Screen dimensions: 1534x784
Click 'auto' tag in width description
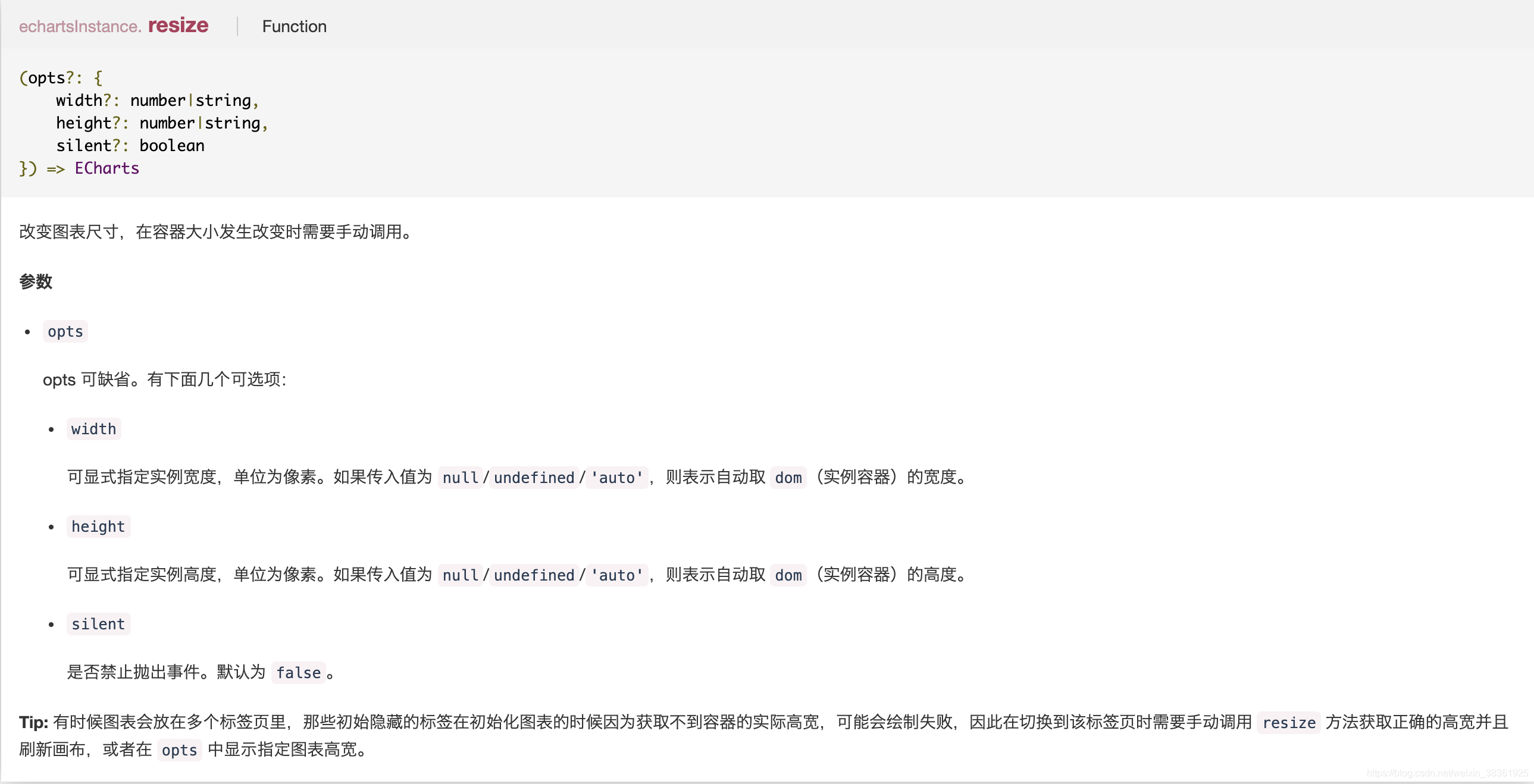[616, 478]
